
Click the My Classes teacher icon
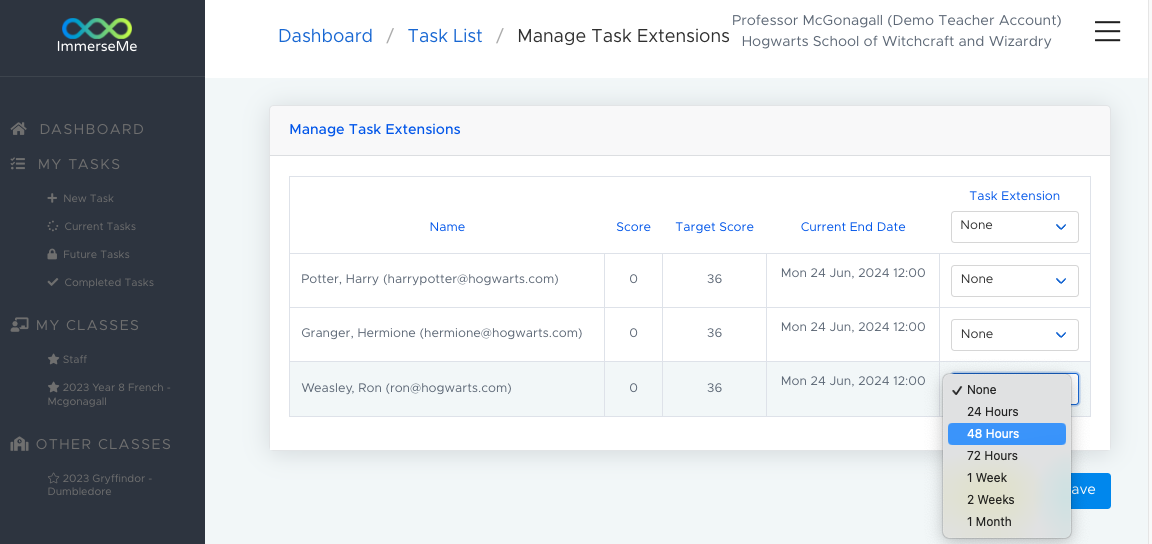[20, 324]
